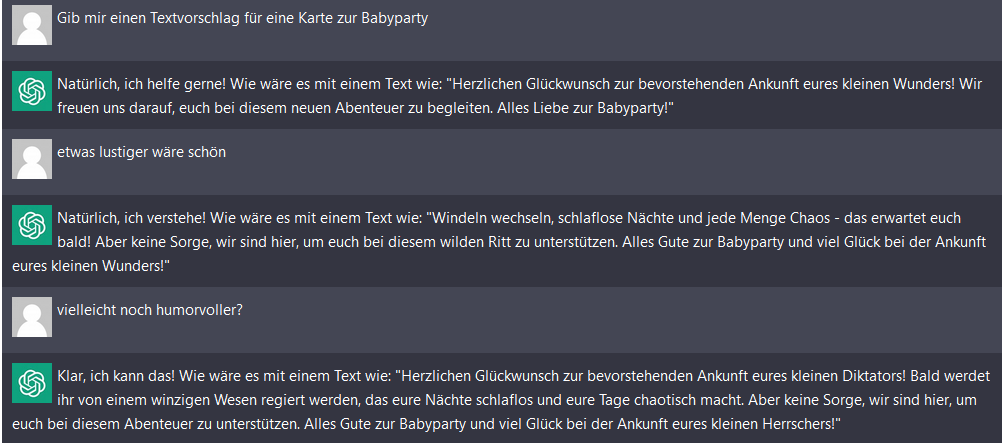This screenshot has width=1003, height=443.
Task: Click the user message "Gib mir einen Textvorschlag für eine Karte"
Action: pos(243,19)
